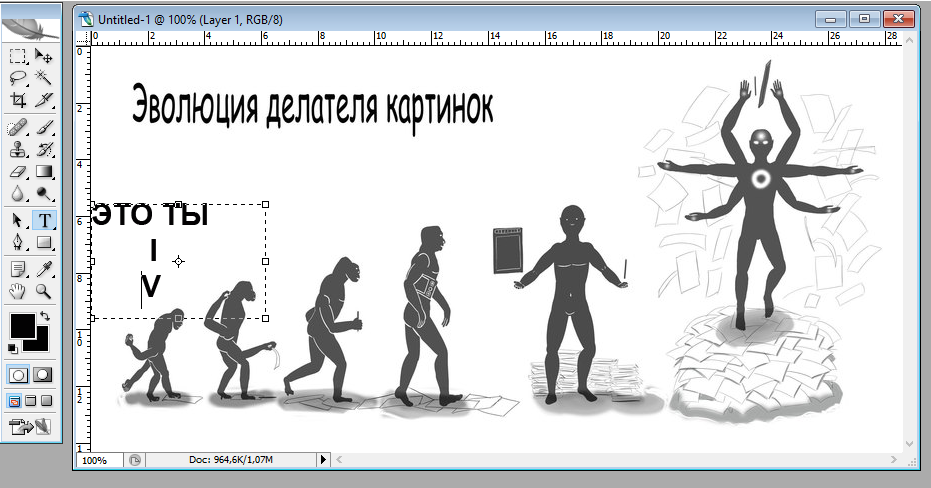Switch to Quick Mask mode
Viewport: 931px width, 488px height.
tap(43, 375)
